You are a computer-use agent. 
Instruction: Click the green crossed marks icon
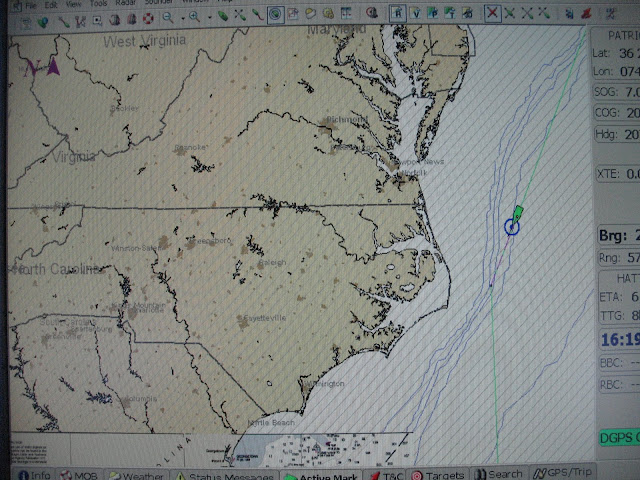pyautogui.click(x=510, y=13)
